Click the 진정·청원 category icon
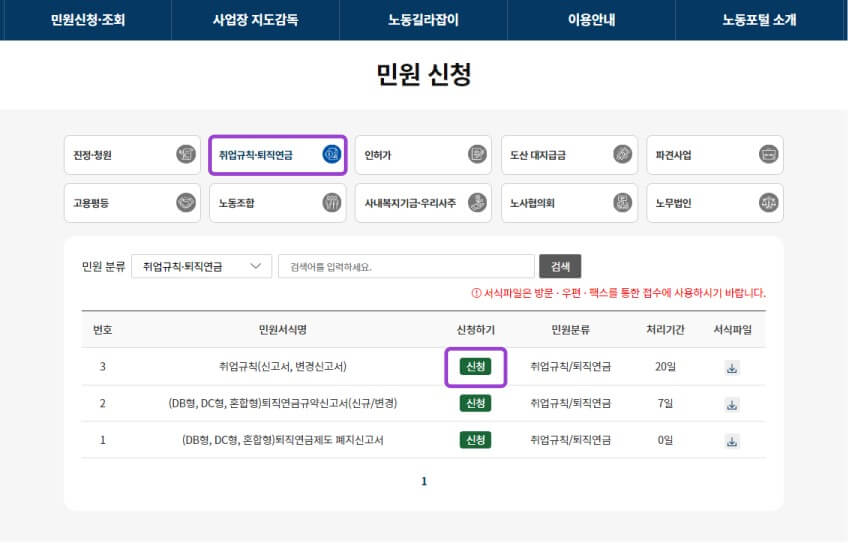848x543 pixels. pos(185,154)
